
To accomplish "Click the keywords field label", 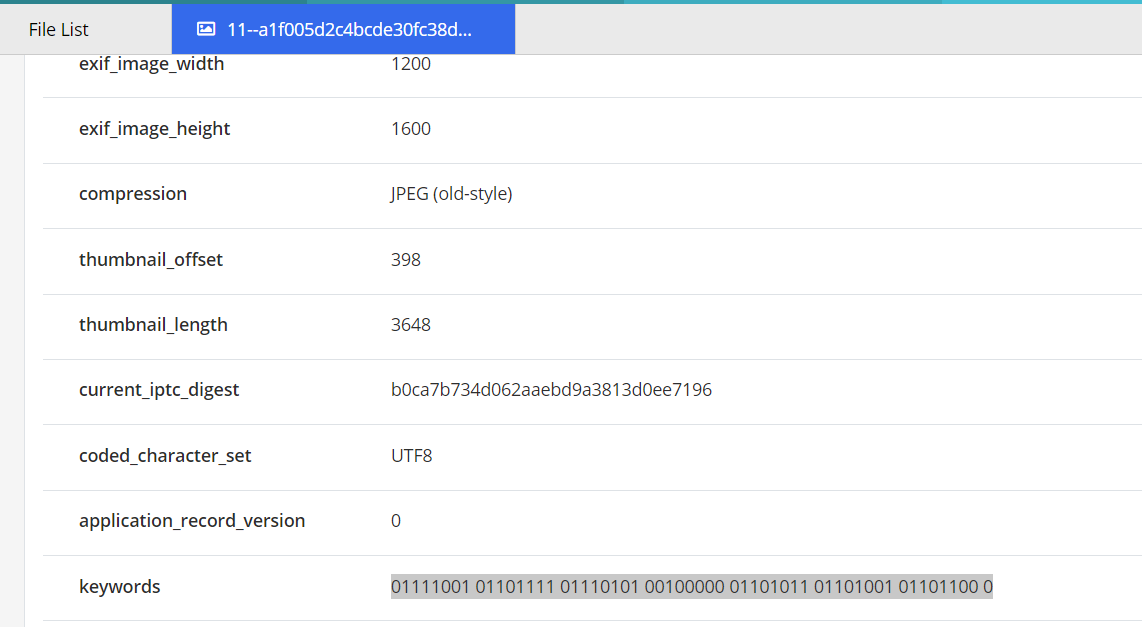I will 119,587.
